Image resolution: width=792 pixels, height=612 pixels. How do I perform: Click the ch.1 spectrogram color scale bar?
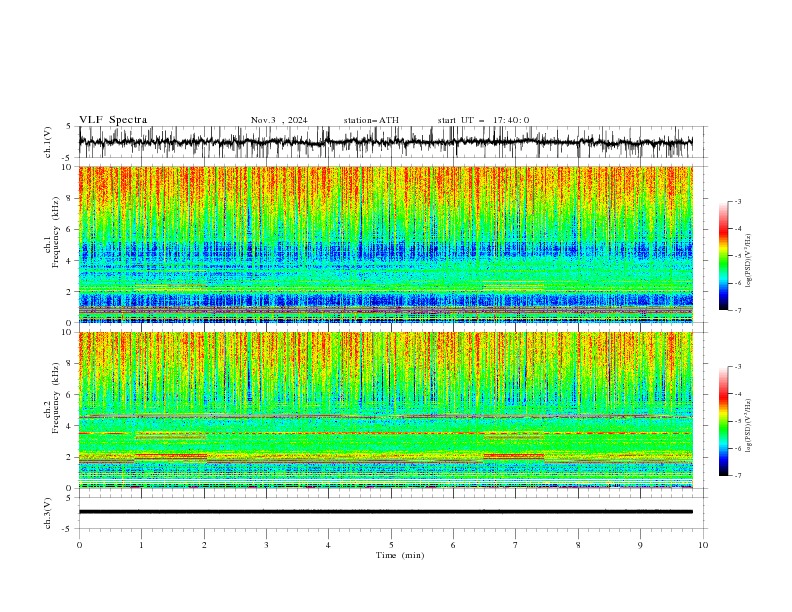click(723, 256)
